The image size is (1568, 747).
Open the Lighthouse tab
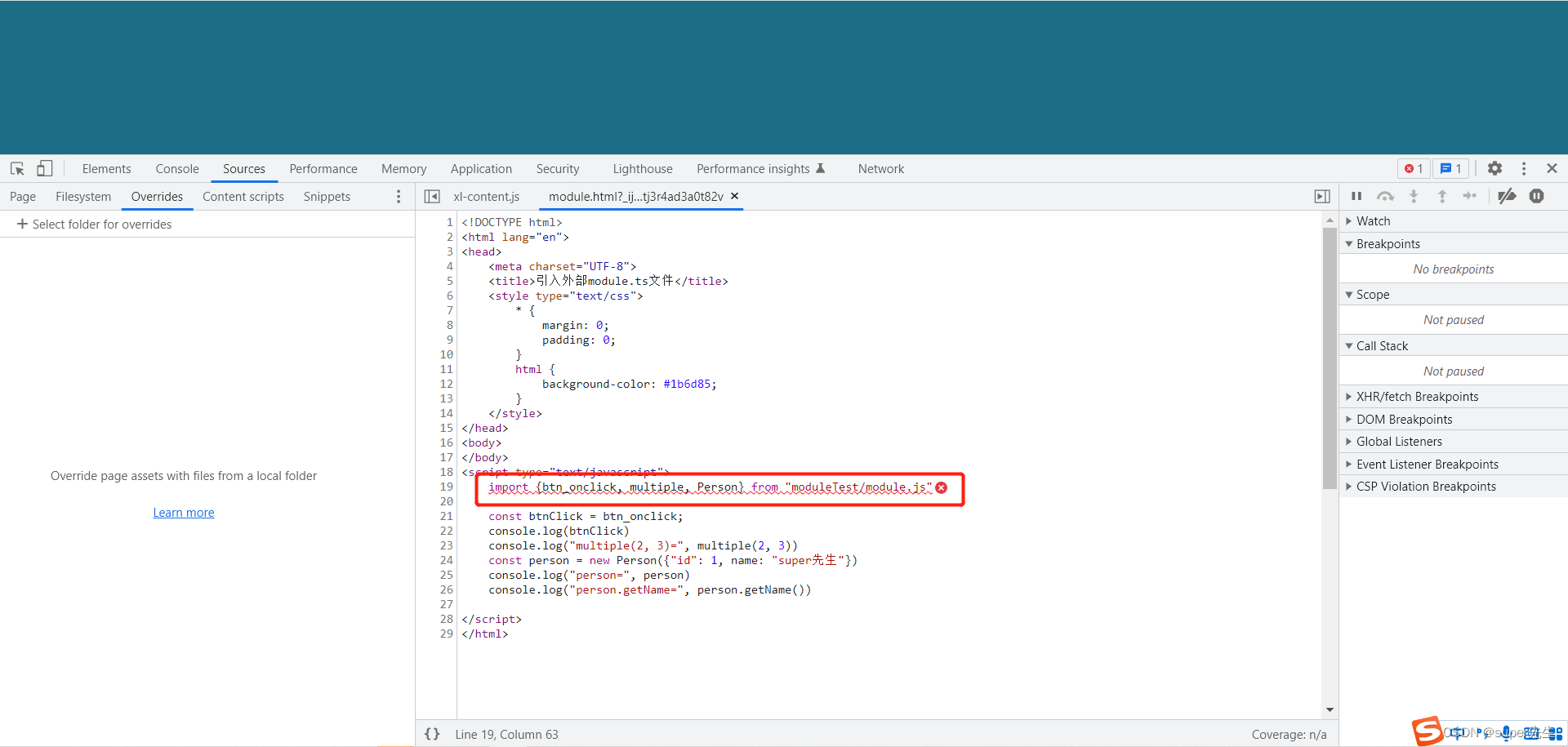[x=643, y=168]
